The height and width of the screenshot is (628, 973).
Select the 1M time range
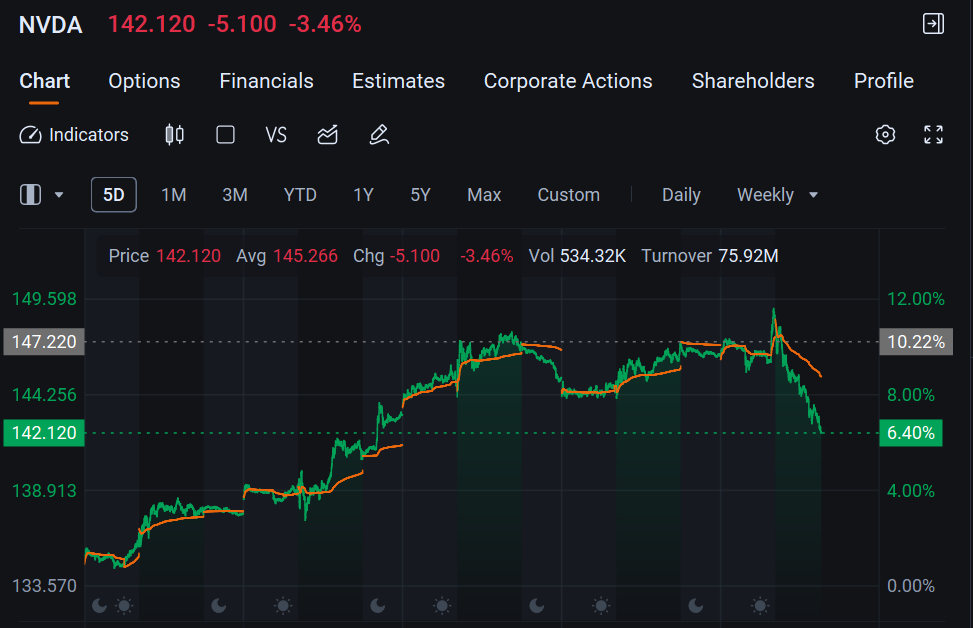click(x=174, y=195)
